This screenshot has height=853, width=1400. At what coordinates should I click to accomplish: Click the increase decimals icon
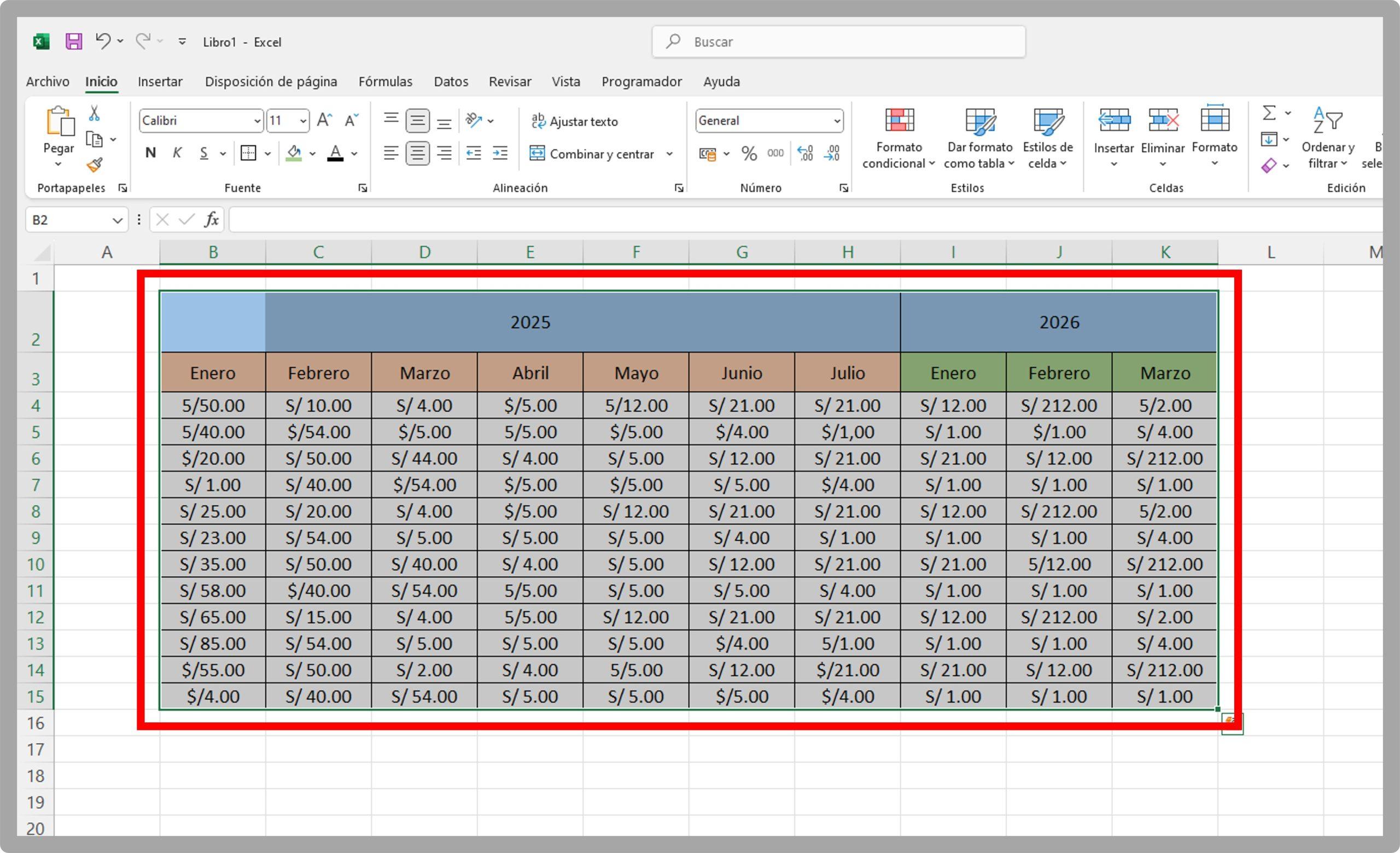(805, 153)
